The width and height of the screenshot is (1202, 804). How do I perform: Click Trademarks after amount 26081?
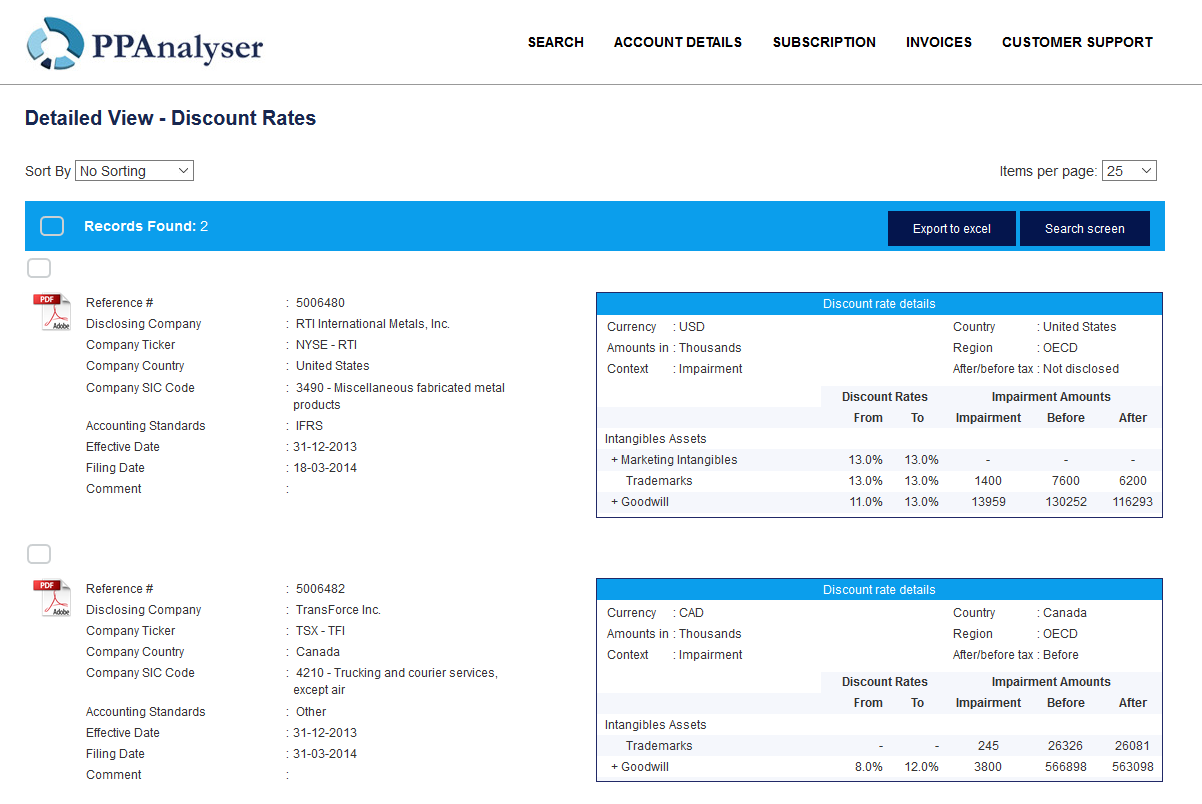[x=1133, y=746]
